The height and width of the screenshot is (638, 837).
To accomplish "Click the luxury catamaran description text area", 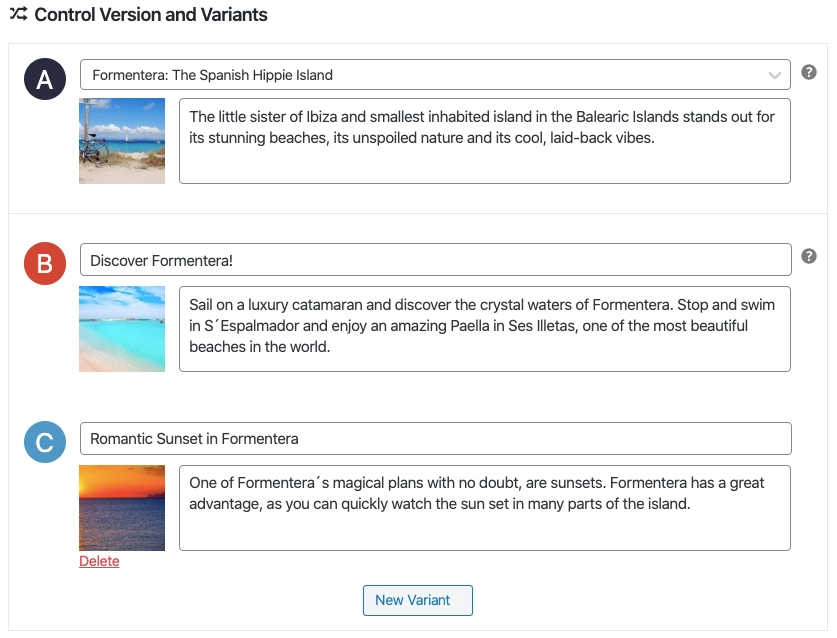I will [485, 329].
